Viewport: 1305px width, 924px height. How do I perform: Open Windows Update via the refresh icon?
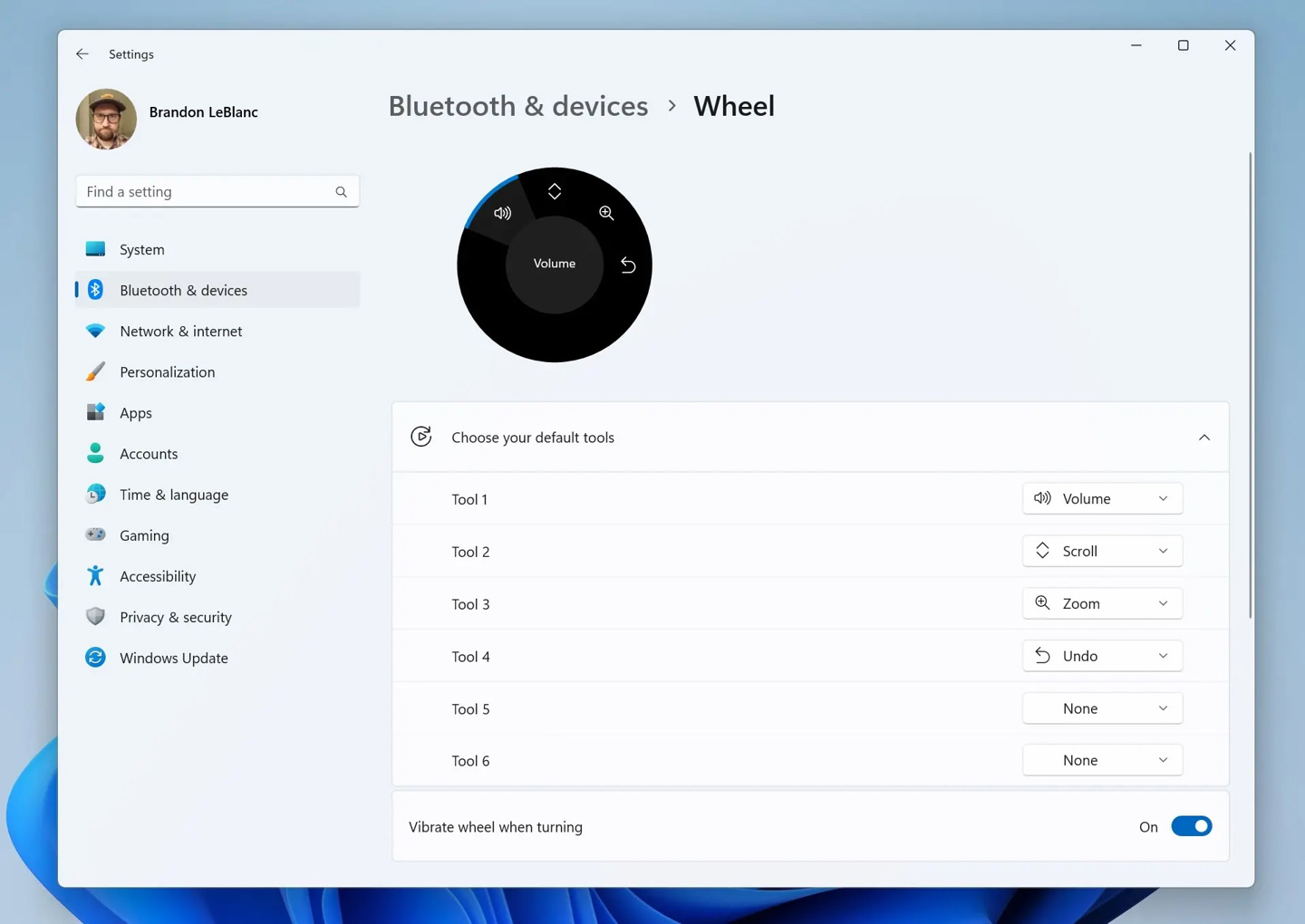click(x=95, y=658)
